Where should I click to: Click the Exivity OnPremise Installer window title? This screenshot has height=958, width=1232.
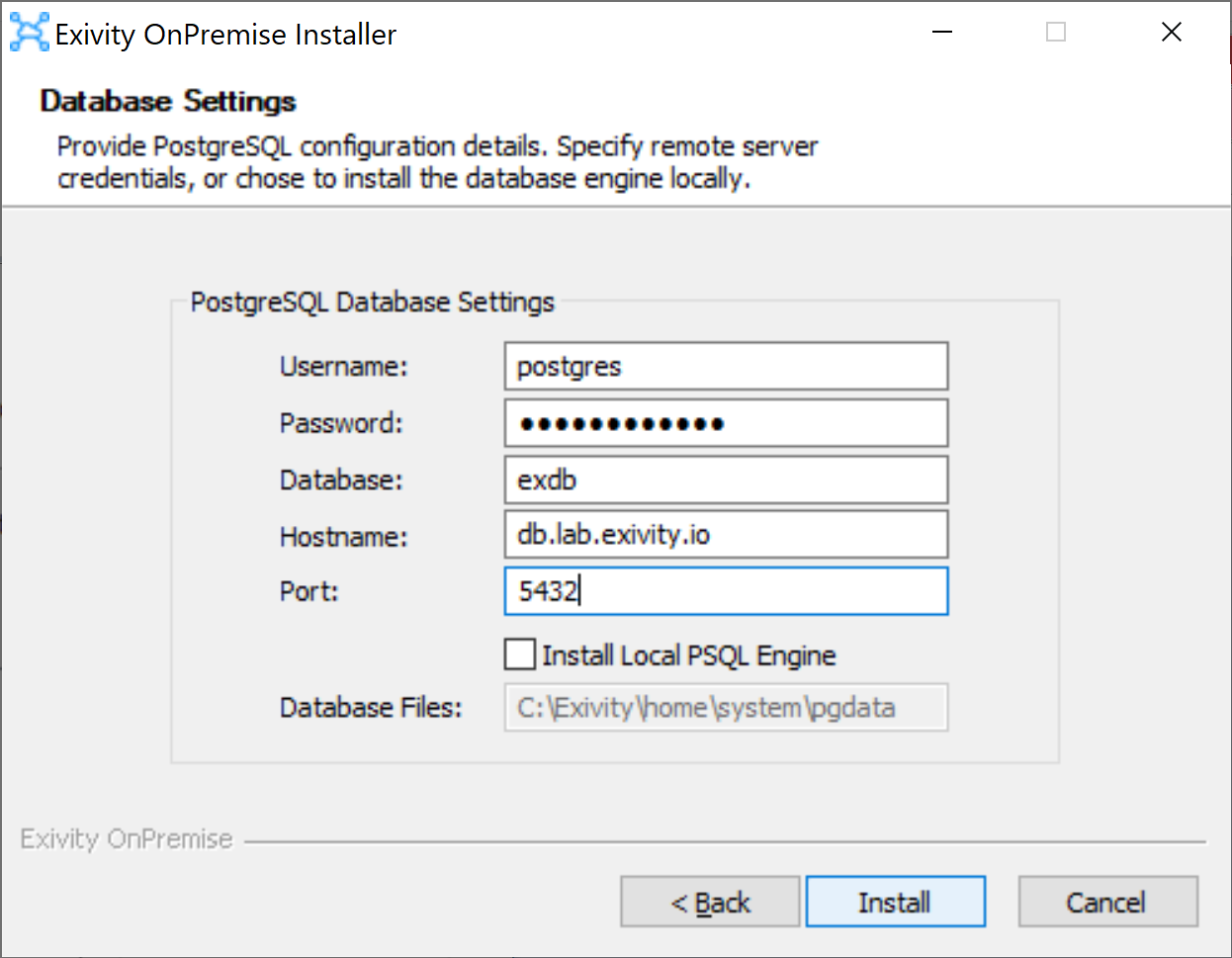(225, 35)
